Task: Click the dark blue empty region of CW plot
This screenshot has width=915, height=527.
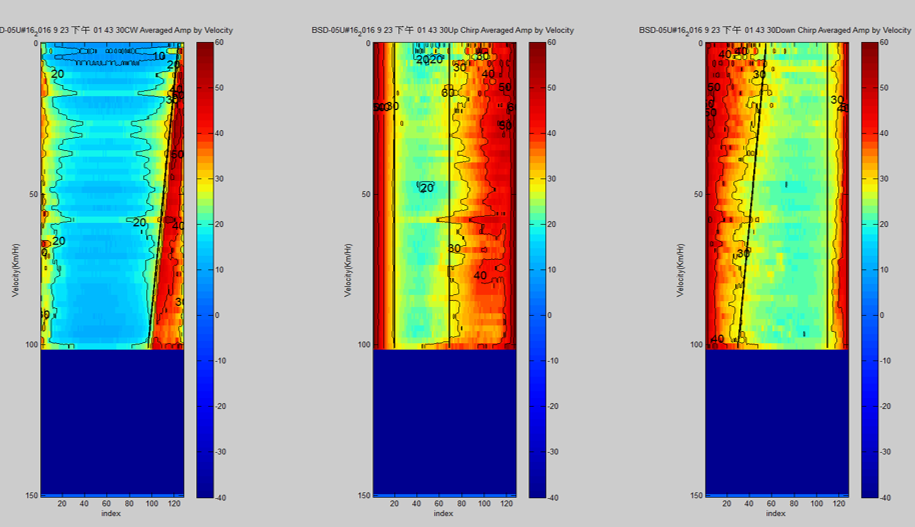Action: pyautogui.click(x=112, y=420)
